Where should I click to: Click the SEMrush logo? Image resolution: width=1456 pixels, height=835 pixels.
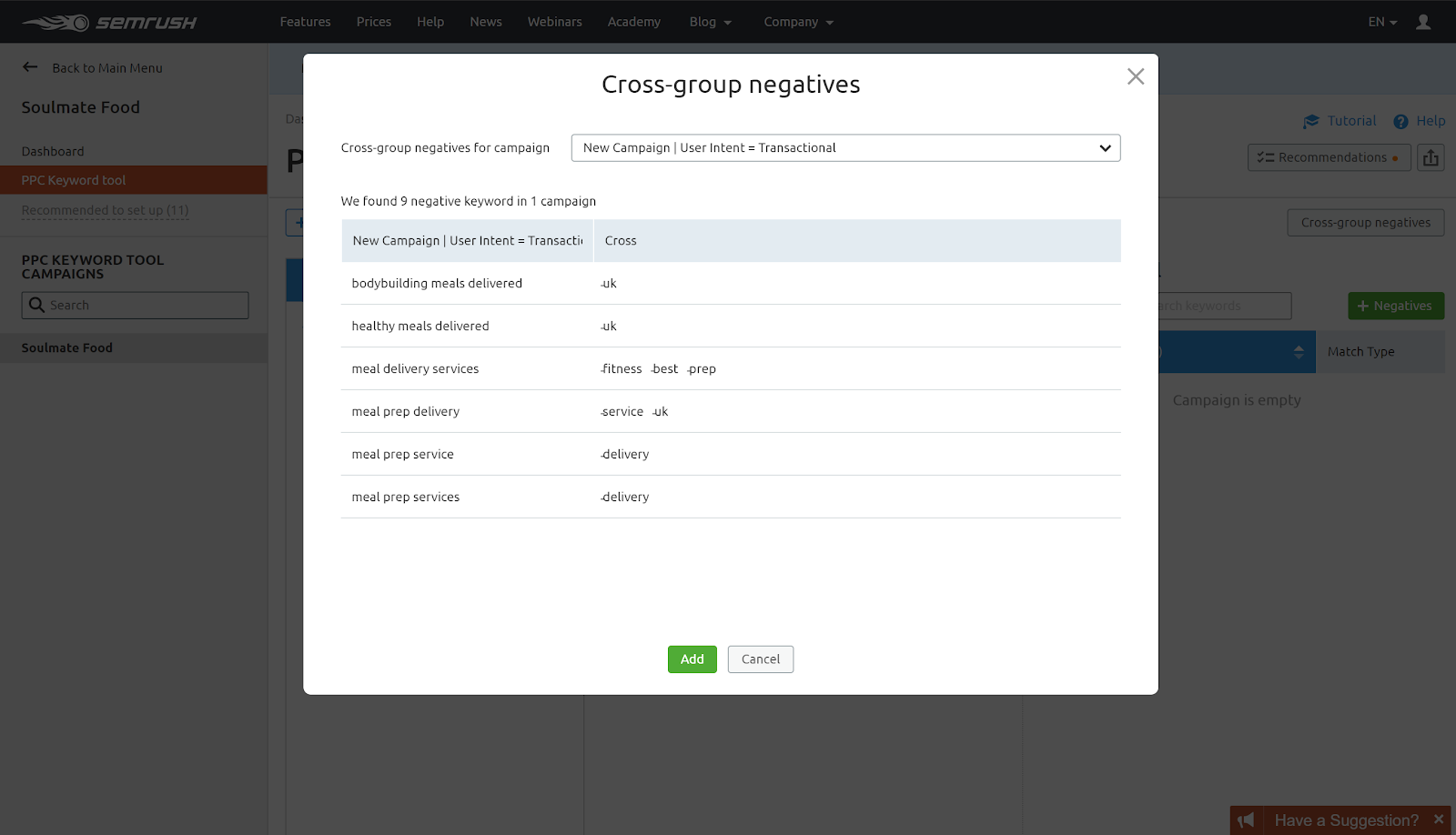click(x=109, y=22)
